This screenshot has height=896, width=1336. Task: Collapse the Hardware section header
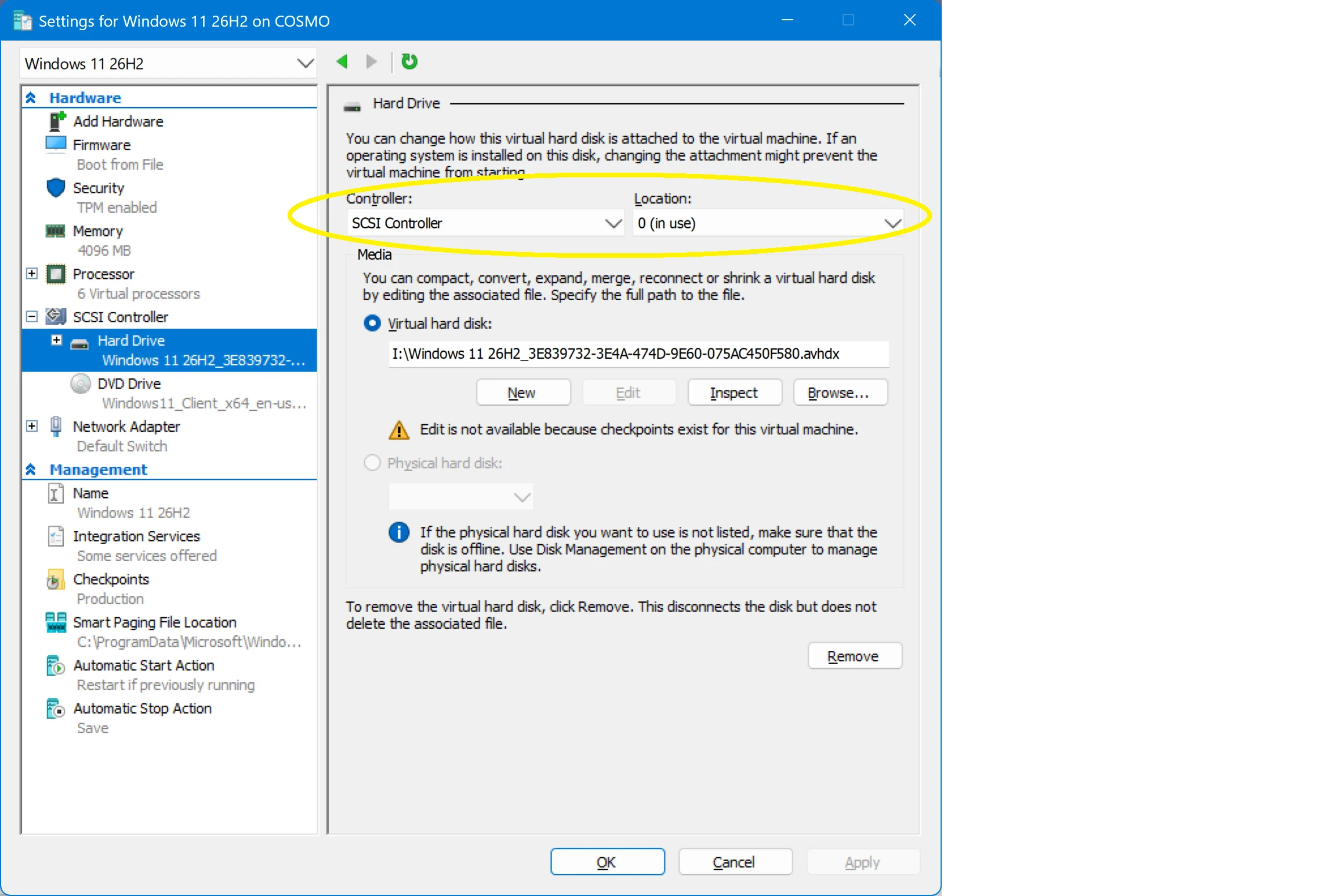[31, 98]
